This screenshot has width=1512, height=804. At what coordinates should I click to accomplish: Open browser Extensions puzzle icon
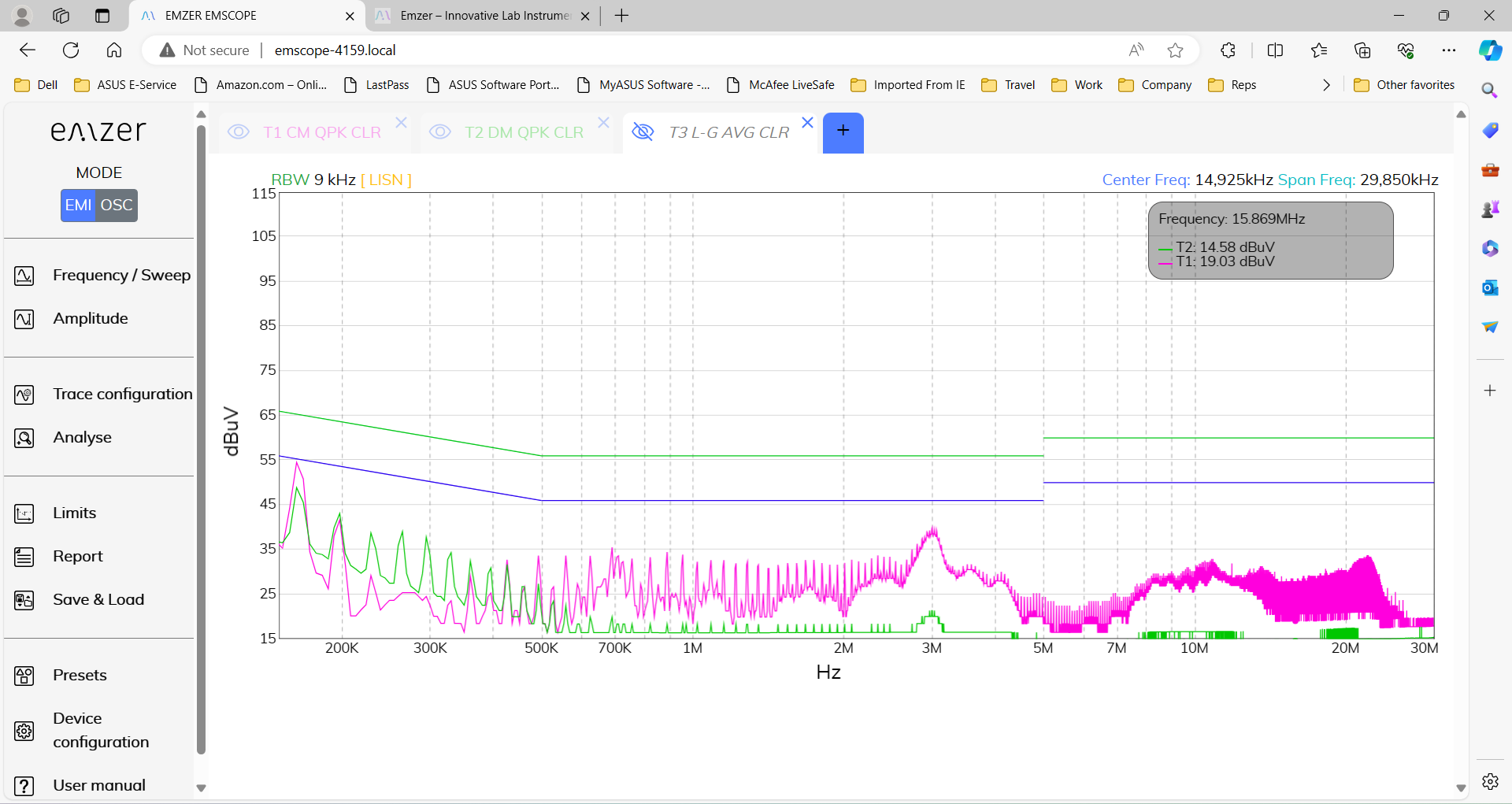pyautogui.click(x=1228, y=50)
